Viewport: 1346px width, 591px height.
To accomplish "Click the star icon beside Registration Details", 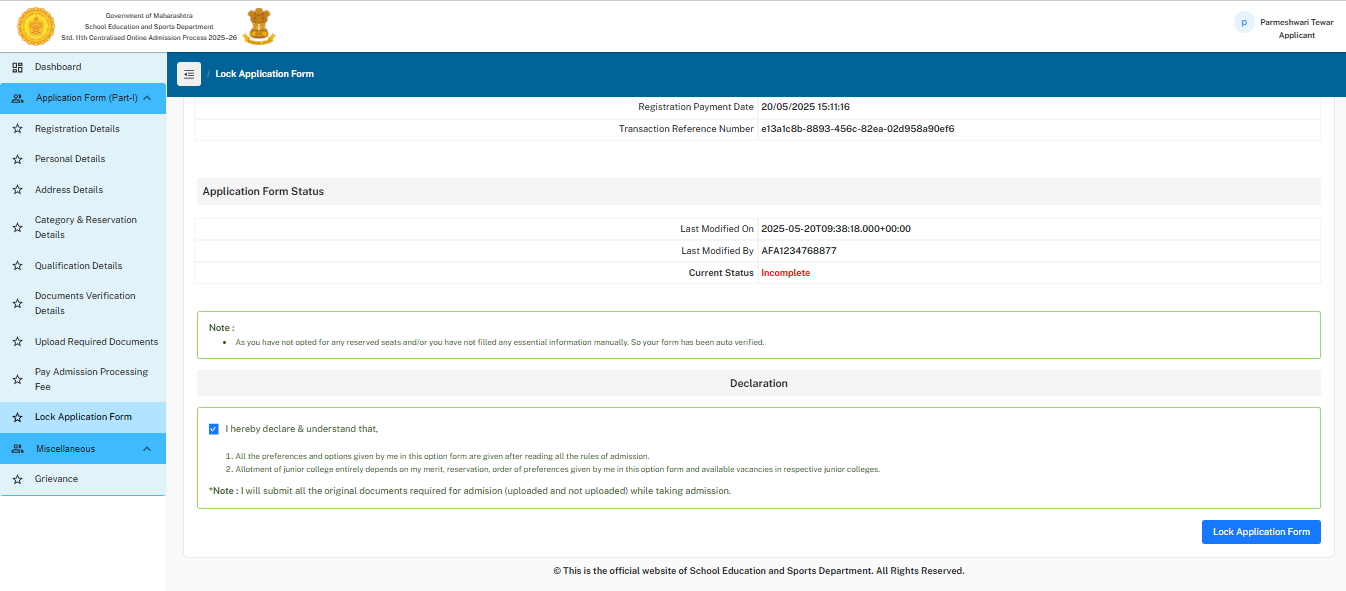I will point(17,129).
